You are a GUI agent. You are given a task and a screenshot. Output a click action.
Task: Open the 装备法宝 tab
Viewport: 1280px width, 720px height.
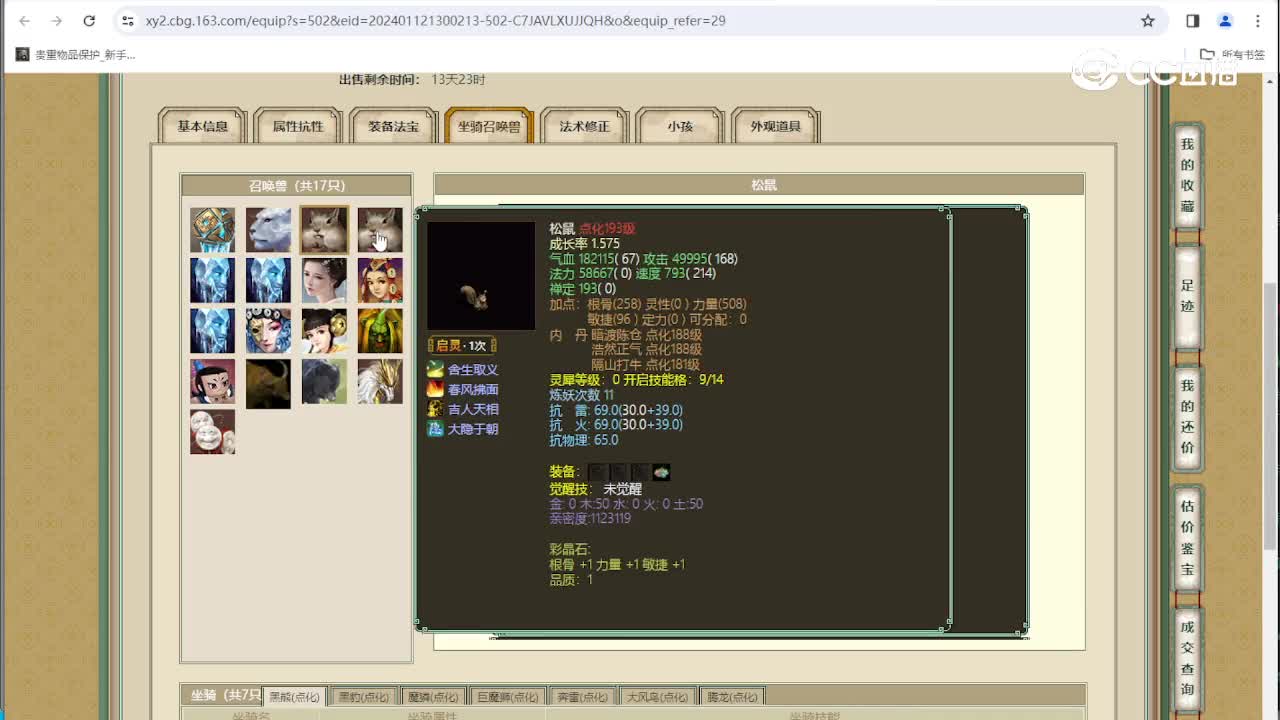[x=394, y=126]
